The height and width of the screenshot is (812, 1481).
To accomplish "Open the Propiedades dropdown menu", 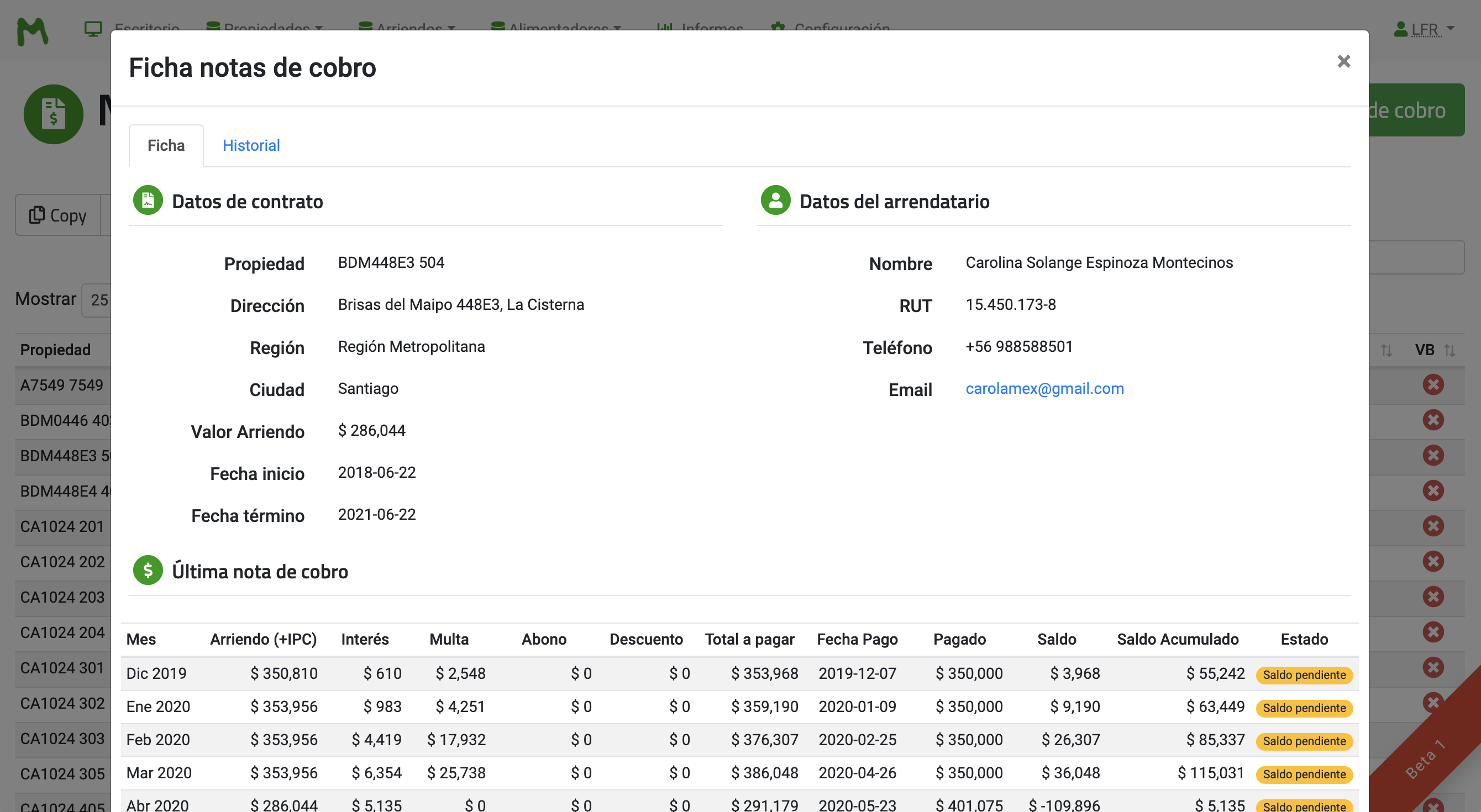I will [x=265, y=28].
